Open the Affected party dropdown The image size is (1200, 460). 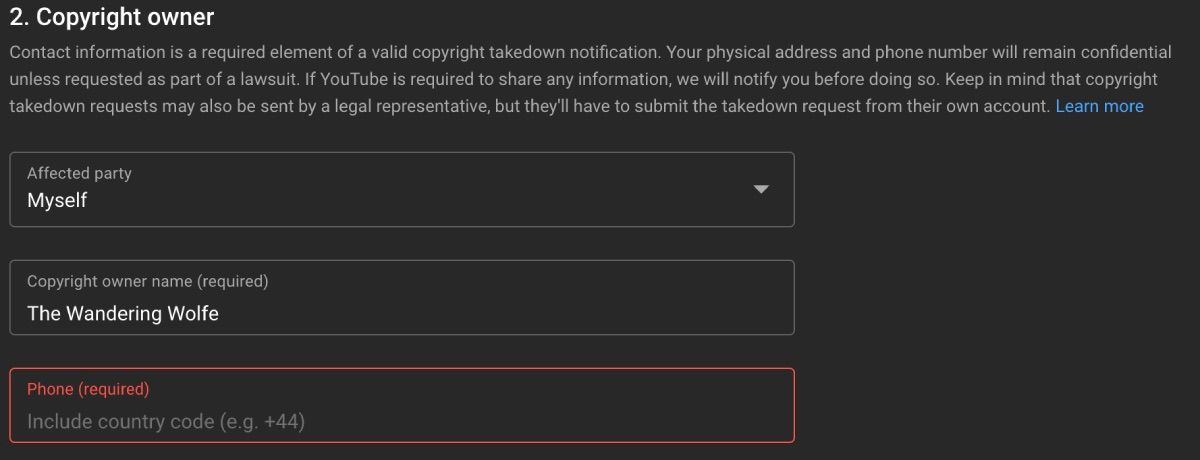click(x=402, y=189)
